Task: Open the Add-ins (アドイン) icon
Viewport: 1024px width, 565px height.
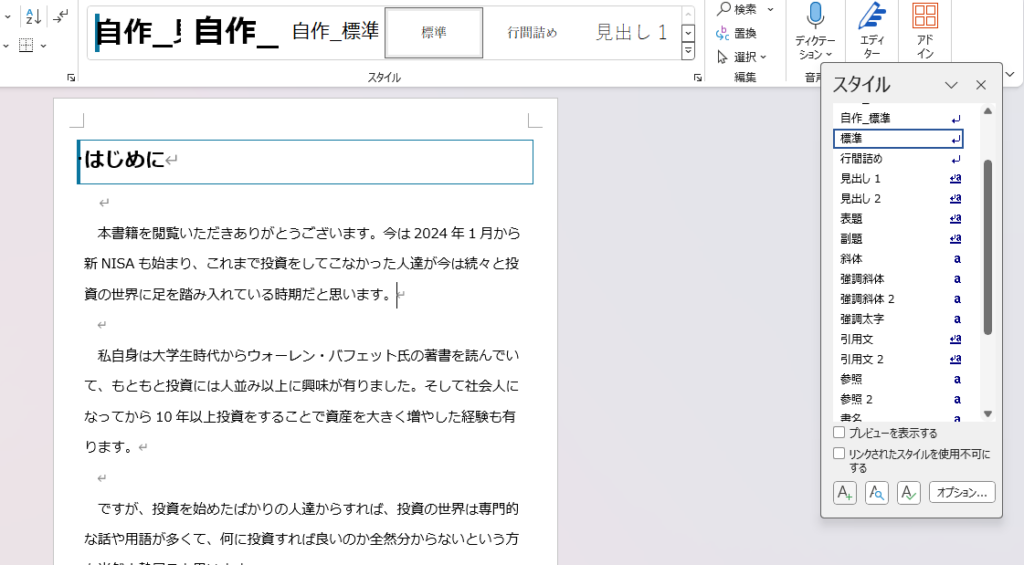Action: click(x=925, y=16)
